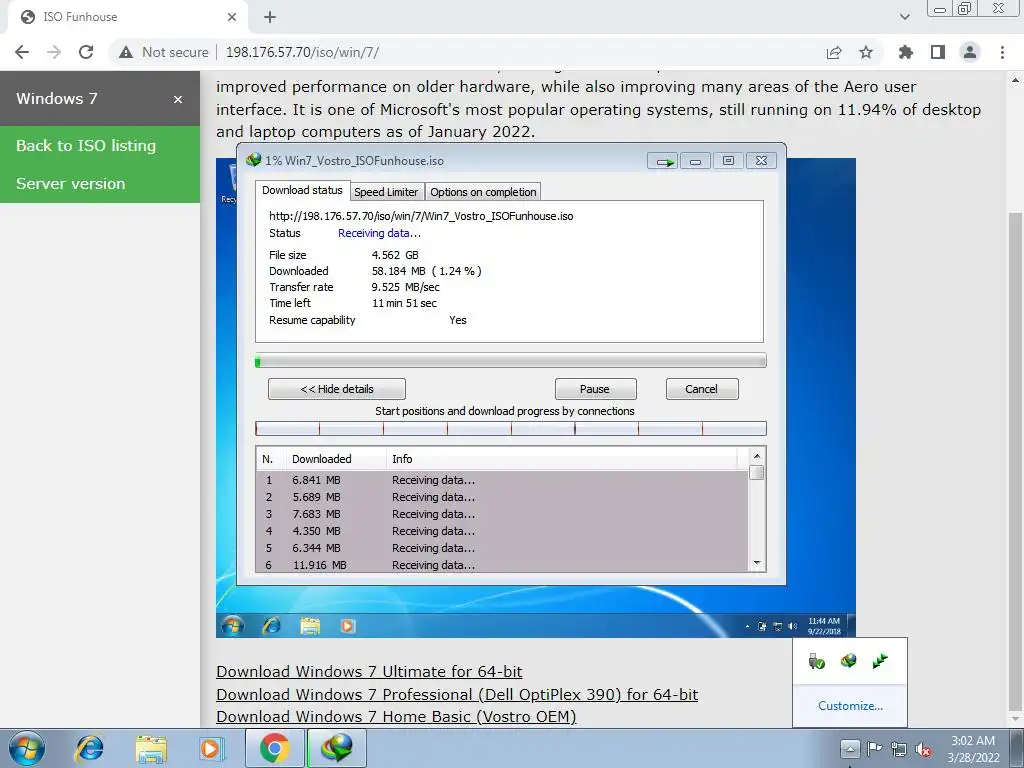Switch to Internet Download Manager taskbar icon
The image size is (1024, 768).
coord(337,748)
